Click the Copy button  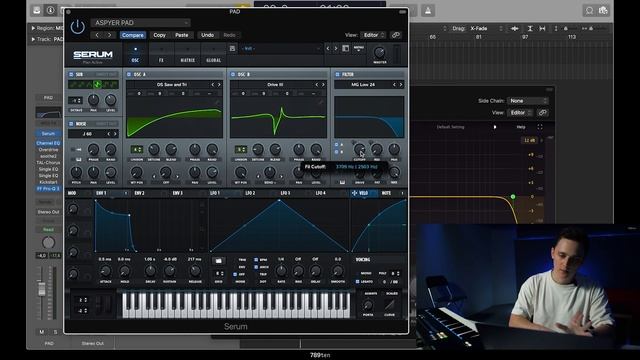[x=159, y=35]
